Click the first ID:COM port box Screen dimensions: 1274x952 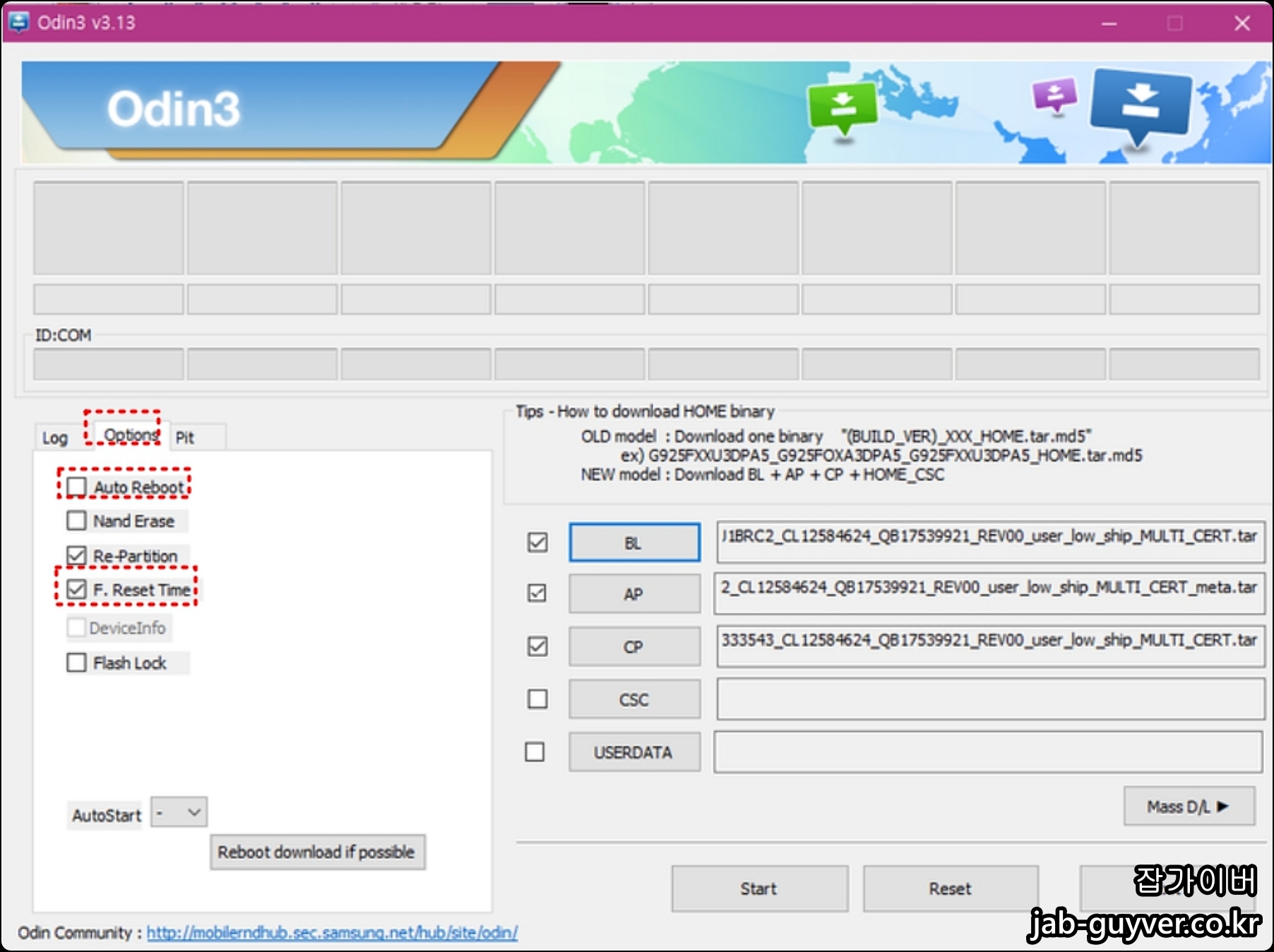109,365
